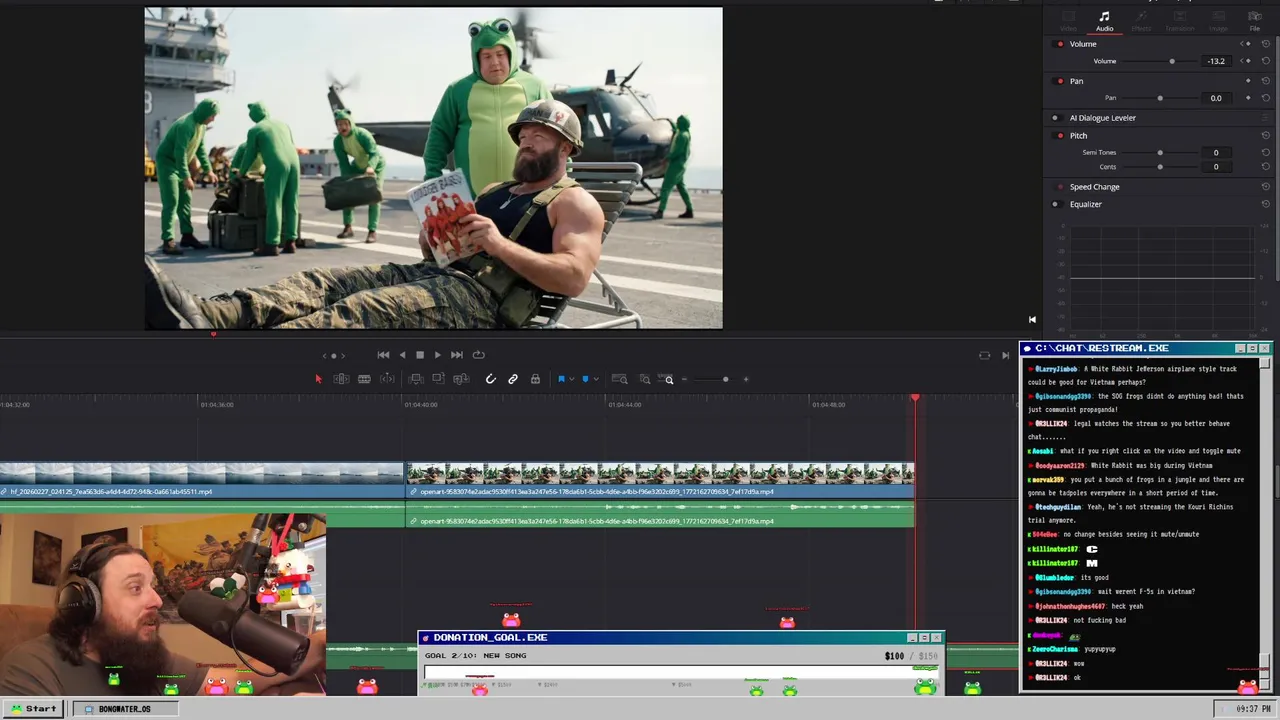The height and width of the screenshot is (720, 1280).
Task: Select the Selection Mode arrow tool
Action: coord(319,379)
